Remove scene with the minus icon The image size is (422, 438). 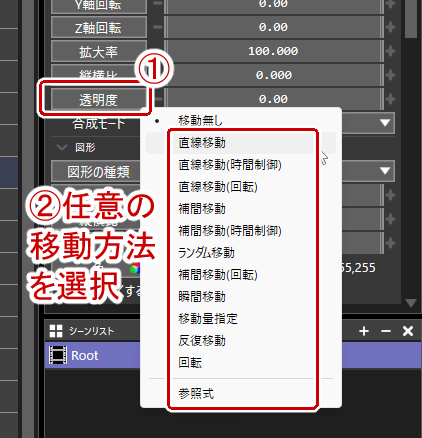pos(386,331)
